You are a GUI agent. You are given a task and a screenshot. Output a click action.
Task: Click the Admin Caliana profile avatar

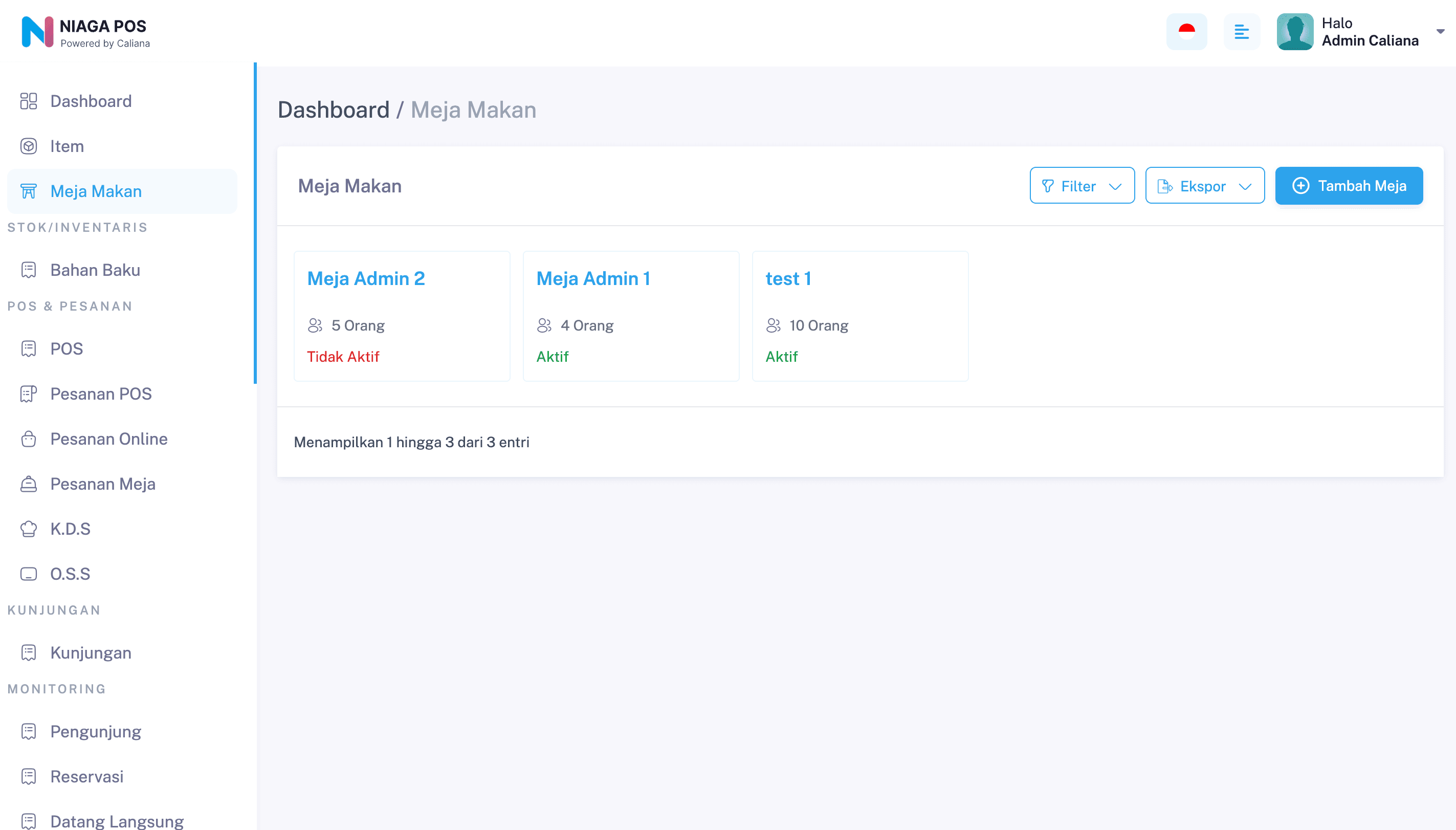(1295, 32)
